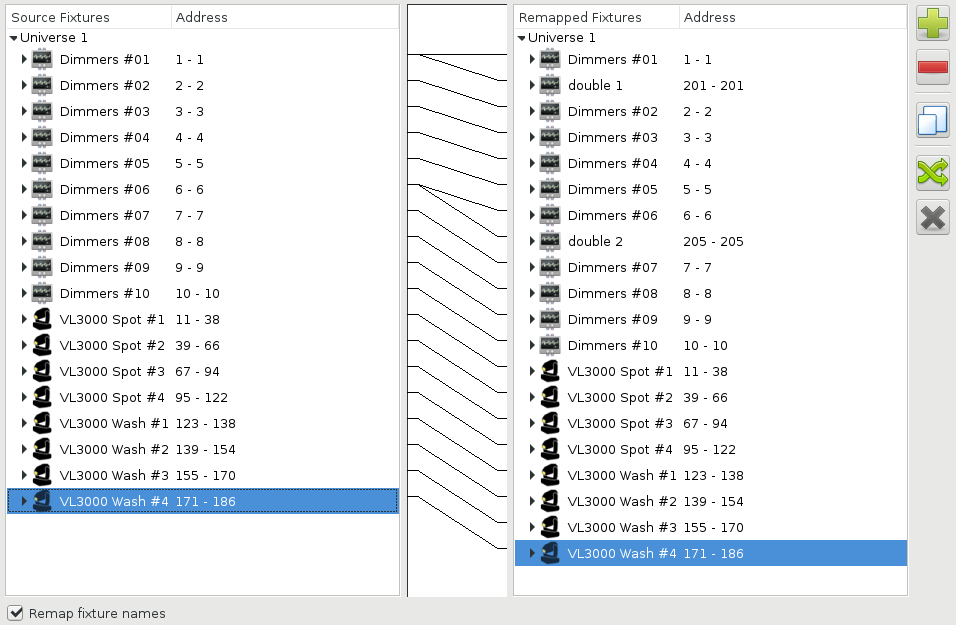956x625 pixels.
Task: Select remapped row 'VL3000 Spot #2'
Action: click(x=710, y=397)
